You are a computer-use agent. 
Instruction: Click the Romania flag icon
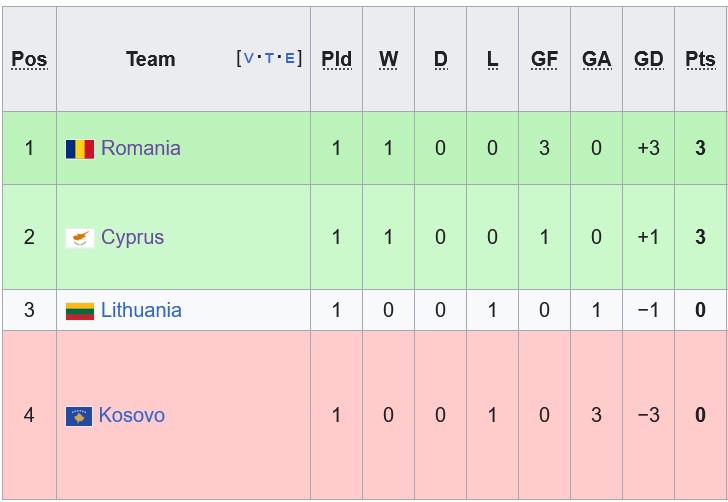click(x=80, y=149)
